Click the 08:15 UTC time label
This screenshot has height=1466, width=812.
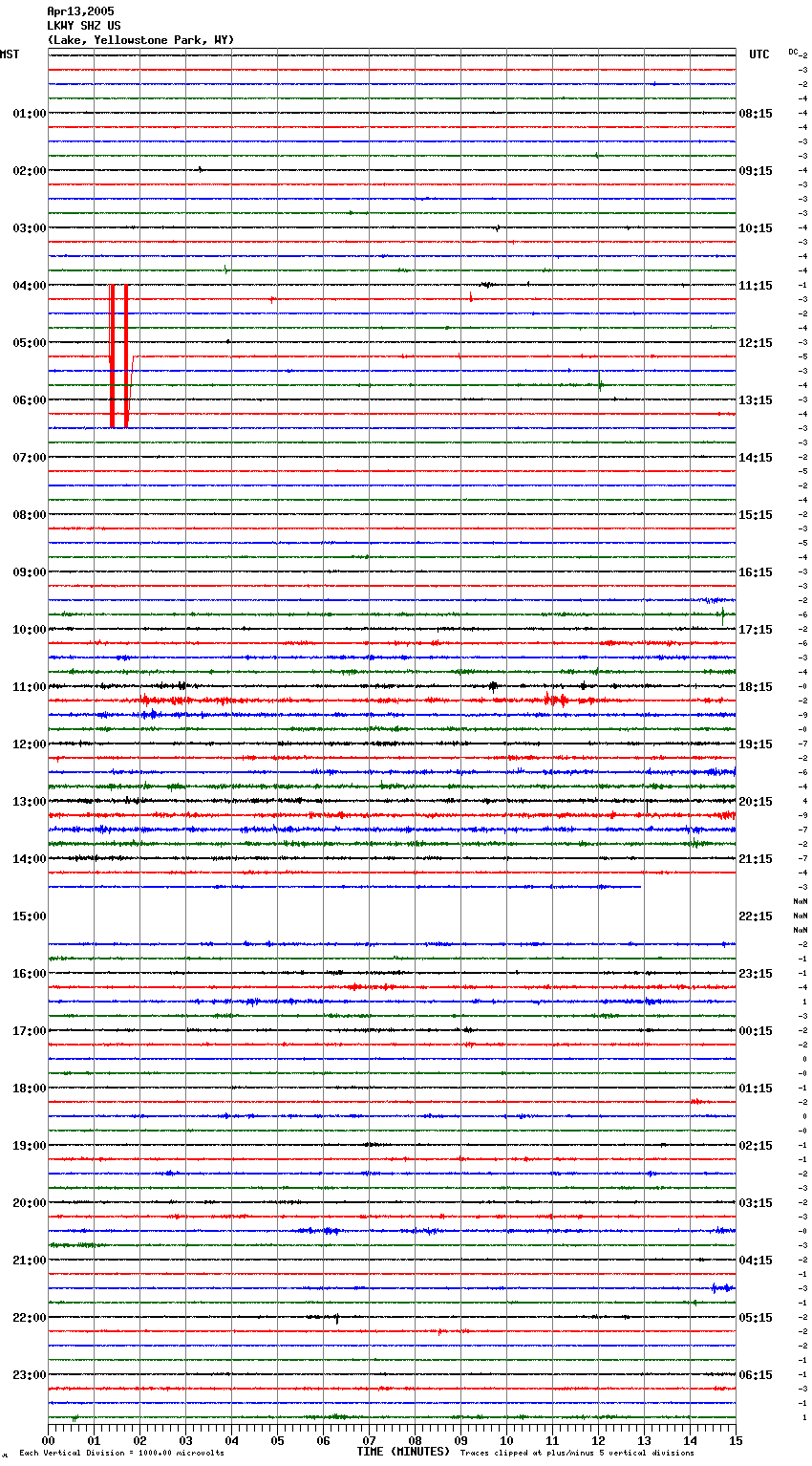pos(756,114)
